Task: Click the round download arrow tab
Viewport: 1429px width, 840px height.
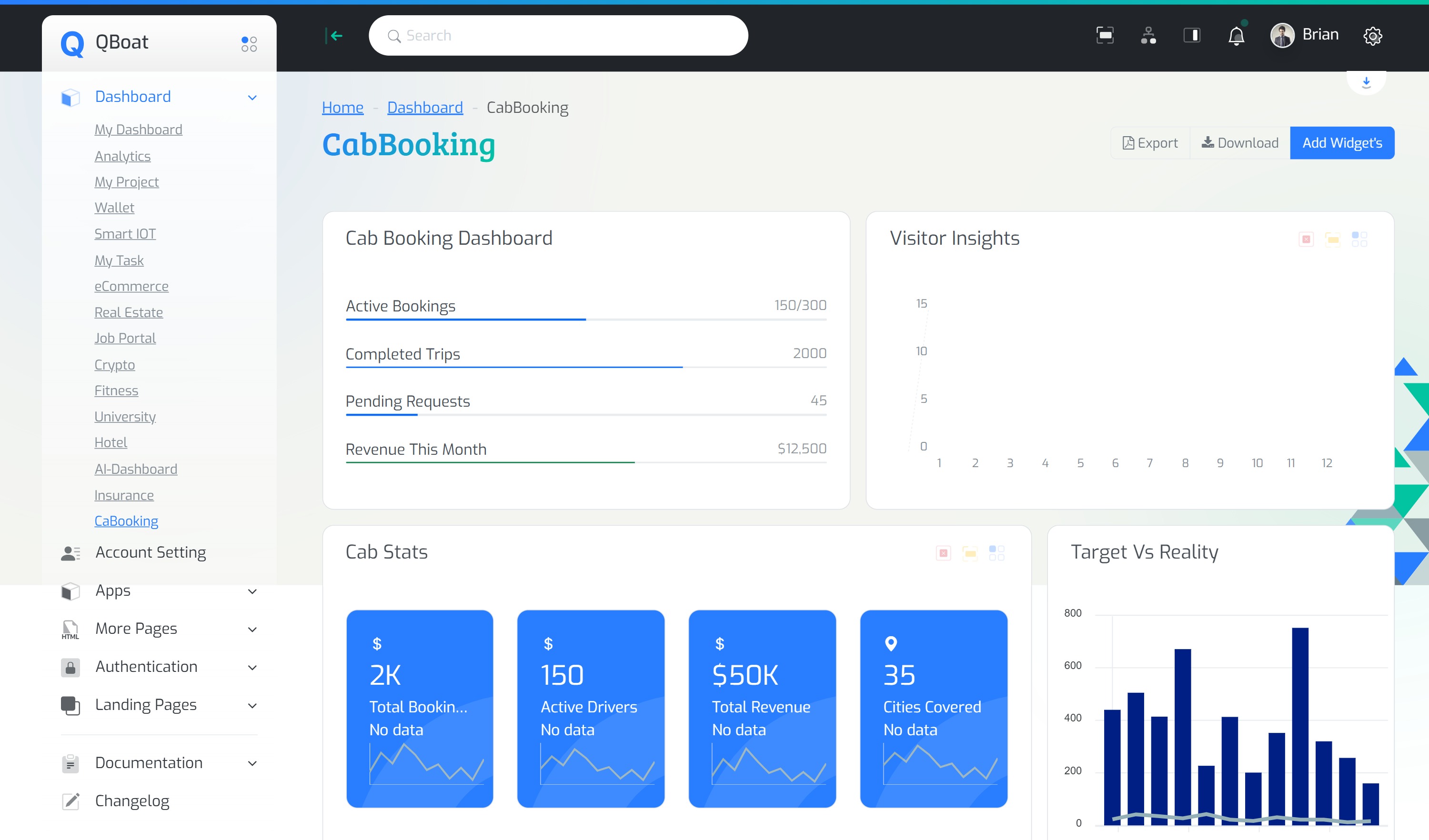Action: (x=1366, y=82)
